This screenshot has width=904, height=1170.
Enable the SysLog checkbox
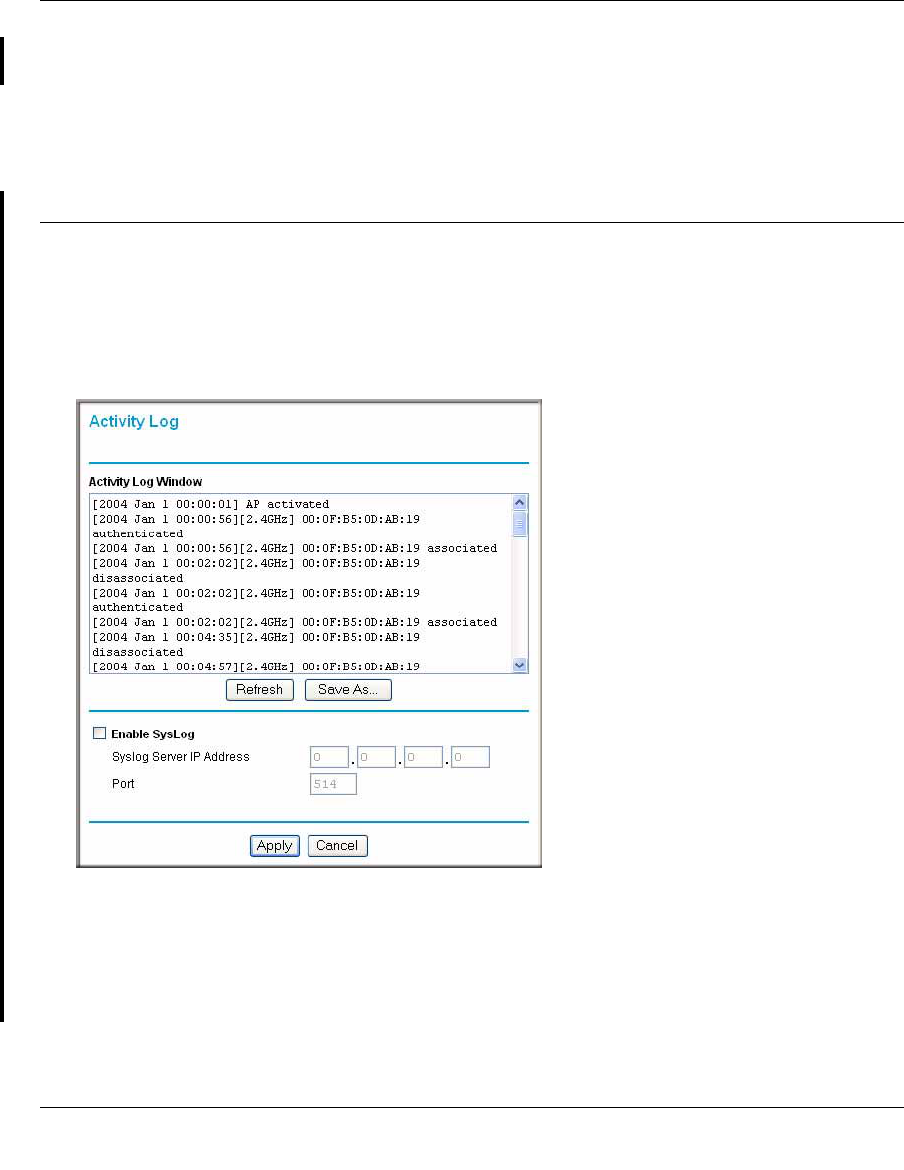coord(99,733)
